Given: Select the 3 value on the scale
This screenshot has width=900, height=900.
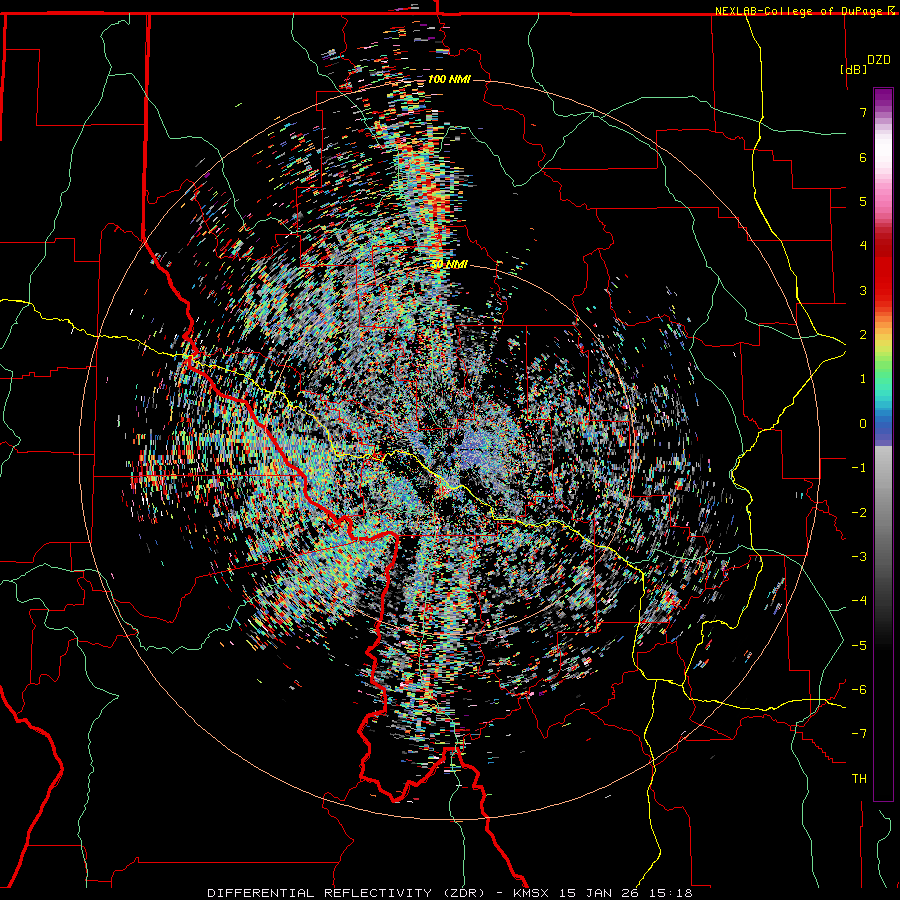Looking at the screenshot, I should point(863,290).
